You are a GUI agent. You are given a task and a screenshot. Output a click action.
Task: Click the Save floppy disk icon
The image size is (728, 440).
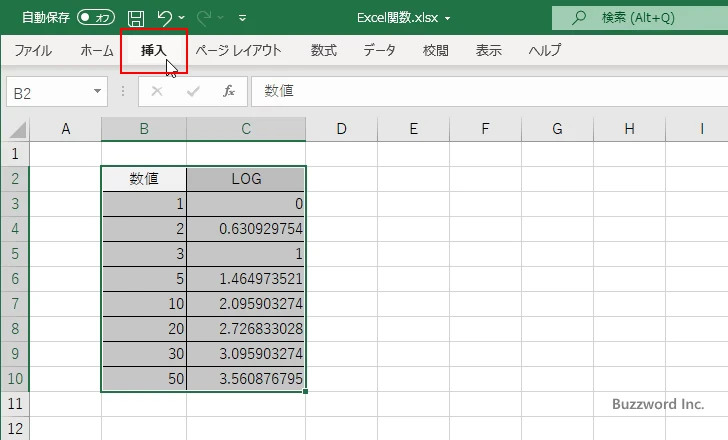click(x=136, y=18)
